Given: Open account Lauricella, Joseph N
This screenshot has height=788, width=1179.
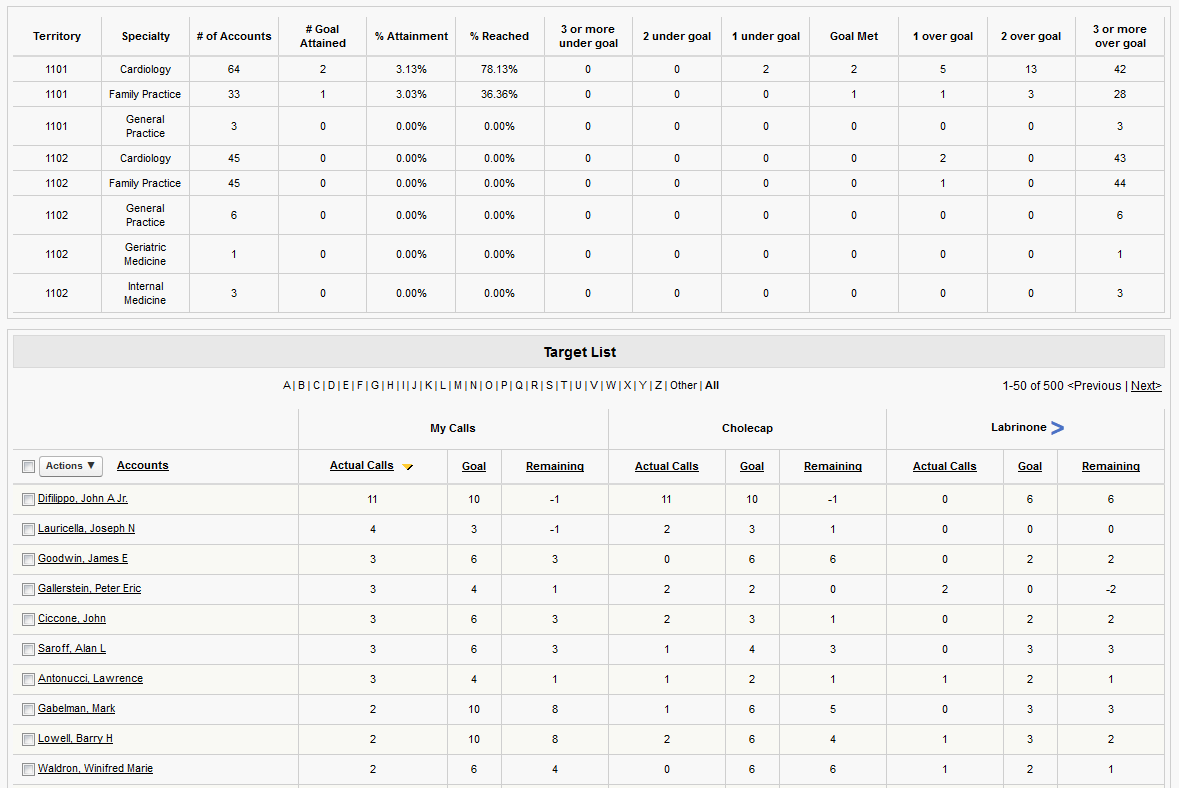Looking at the screenshot, I should 86,529.
